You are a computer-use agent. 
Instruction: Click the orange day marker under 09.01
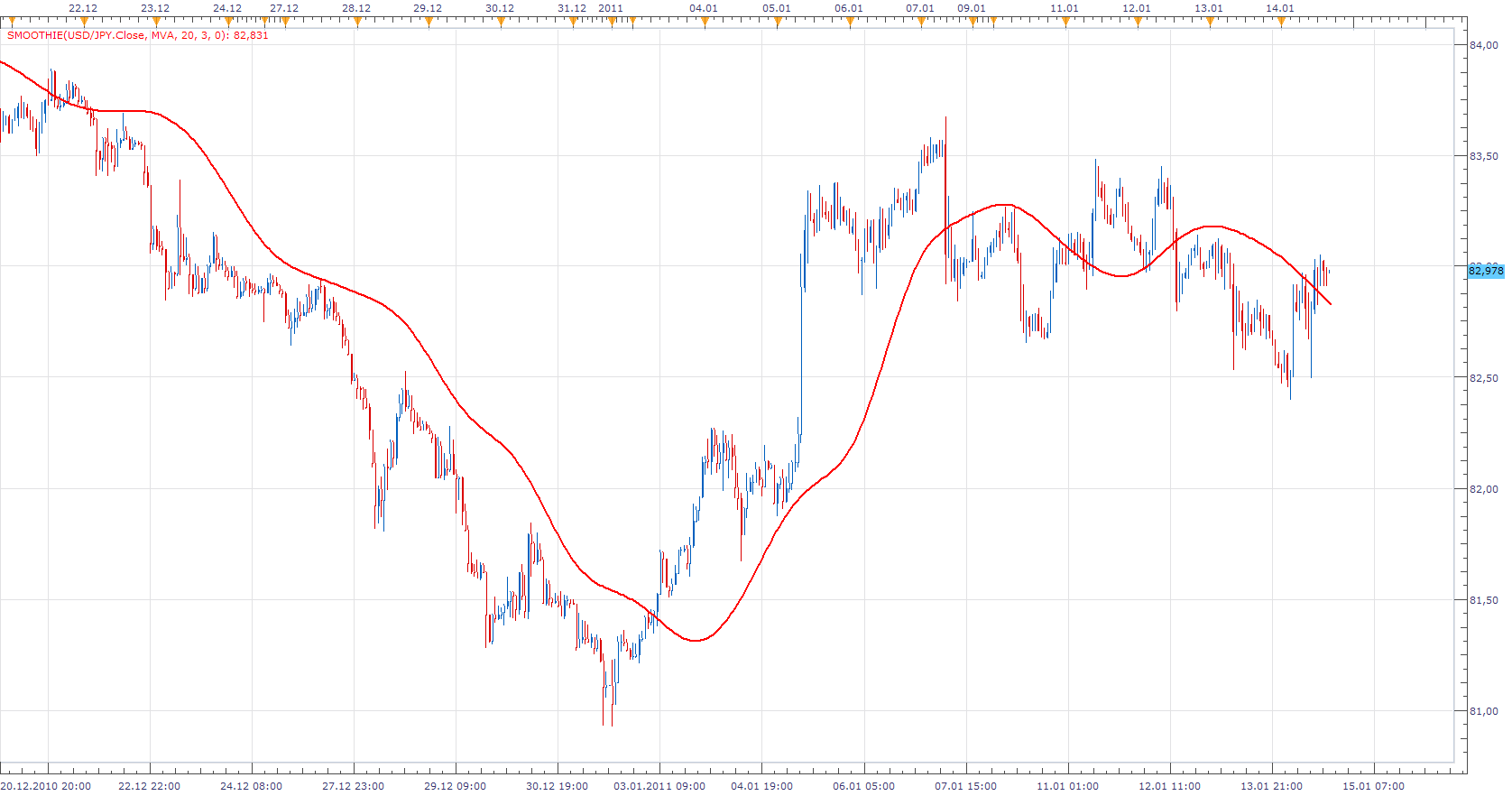pos(972,23)
